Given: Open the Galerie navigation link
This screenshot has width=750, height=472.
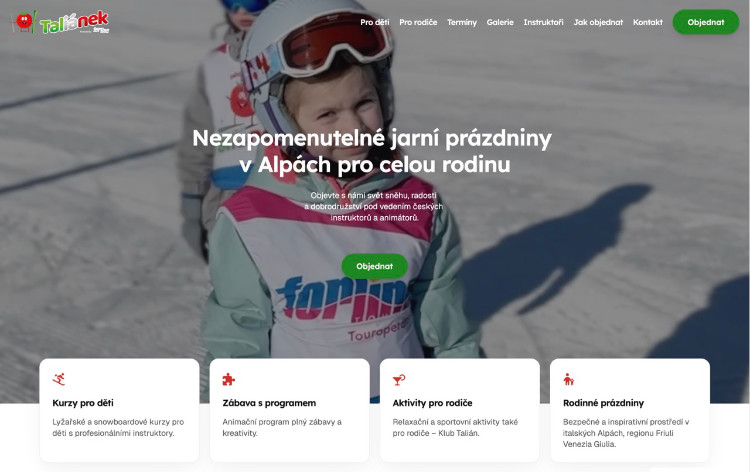Looking at the screenshot, I should (x=500, y=22).
